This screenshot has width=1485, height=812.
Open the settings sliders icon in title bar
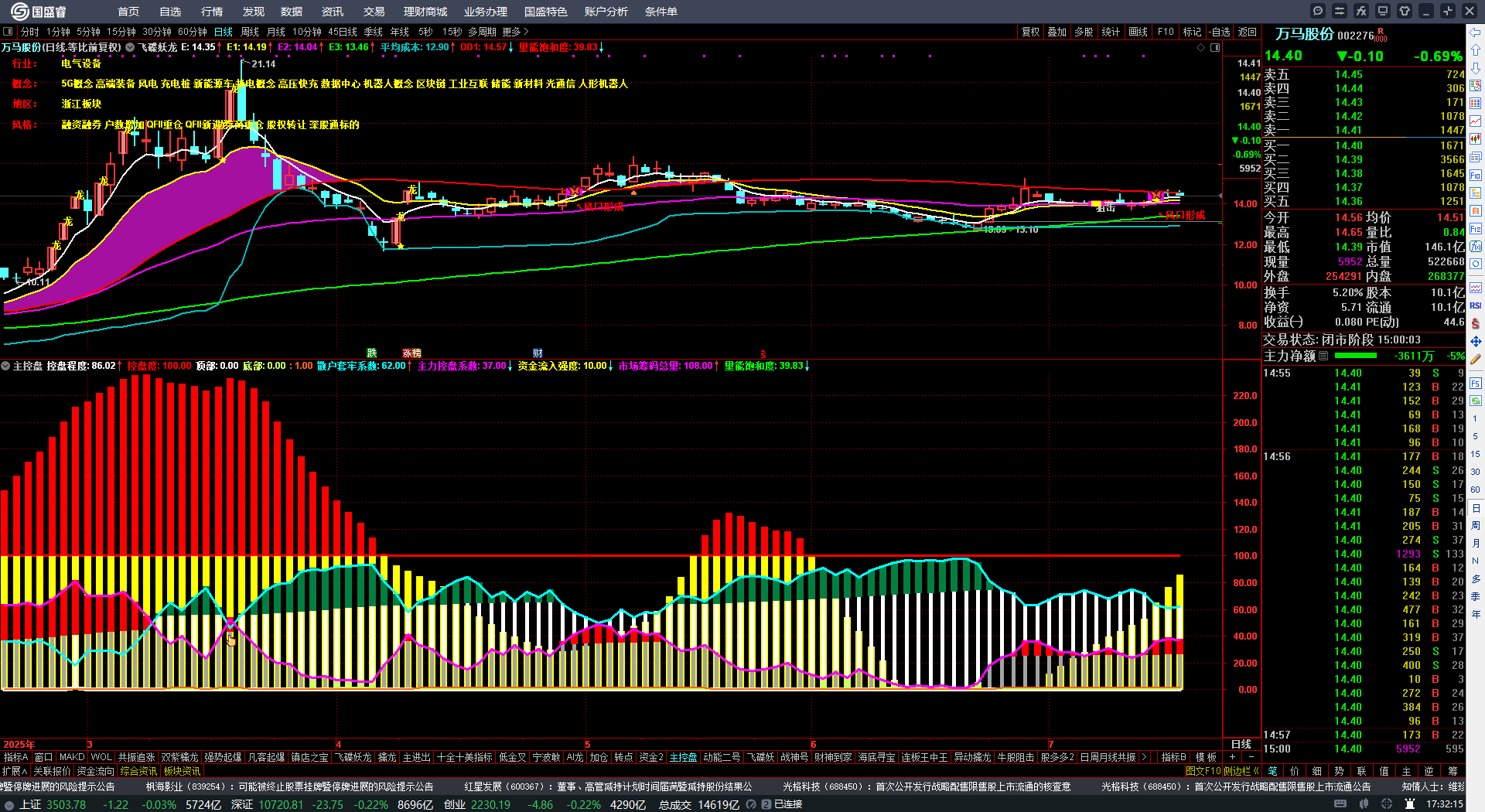[1340, 11]
